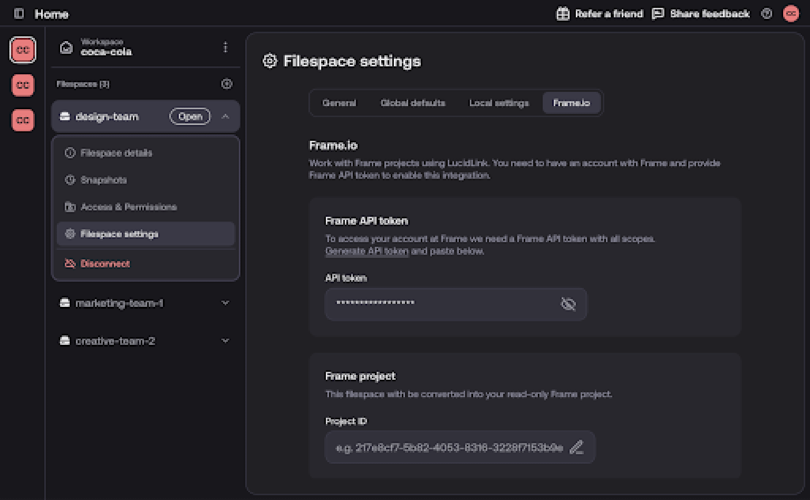Collapse the design-team filespace chevron

225,117
